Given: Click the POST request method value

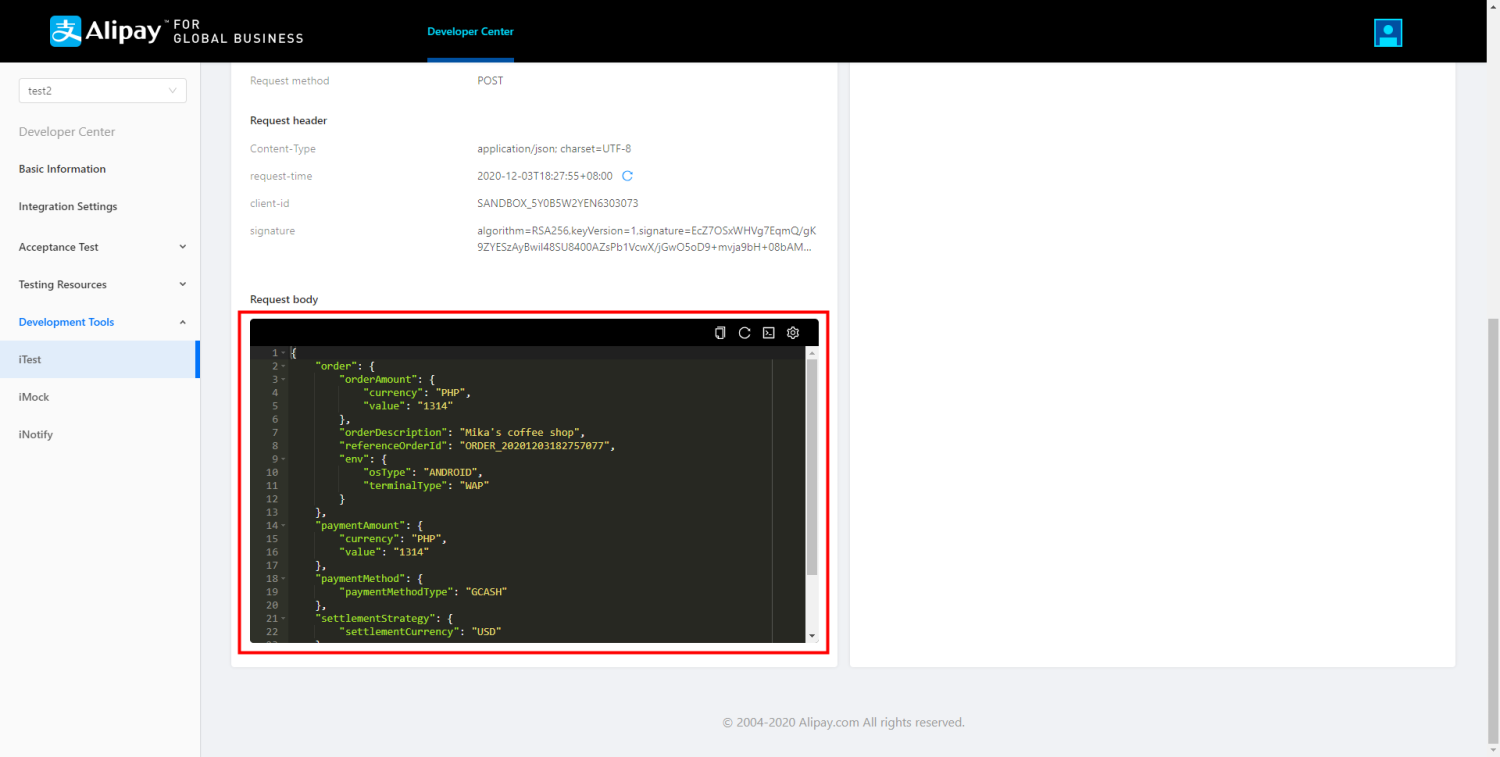Looking at the screenshot, I should [x=490, y=80].
